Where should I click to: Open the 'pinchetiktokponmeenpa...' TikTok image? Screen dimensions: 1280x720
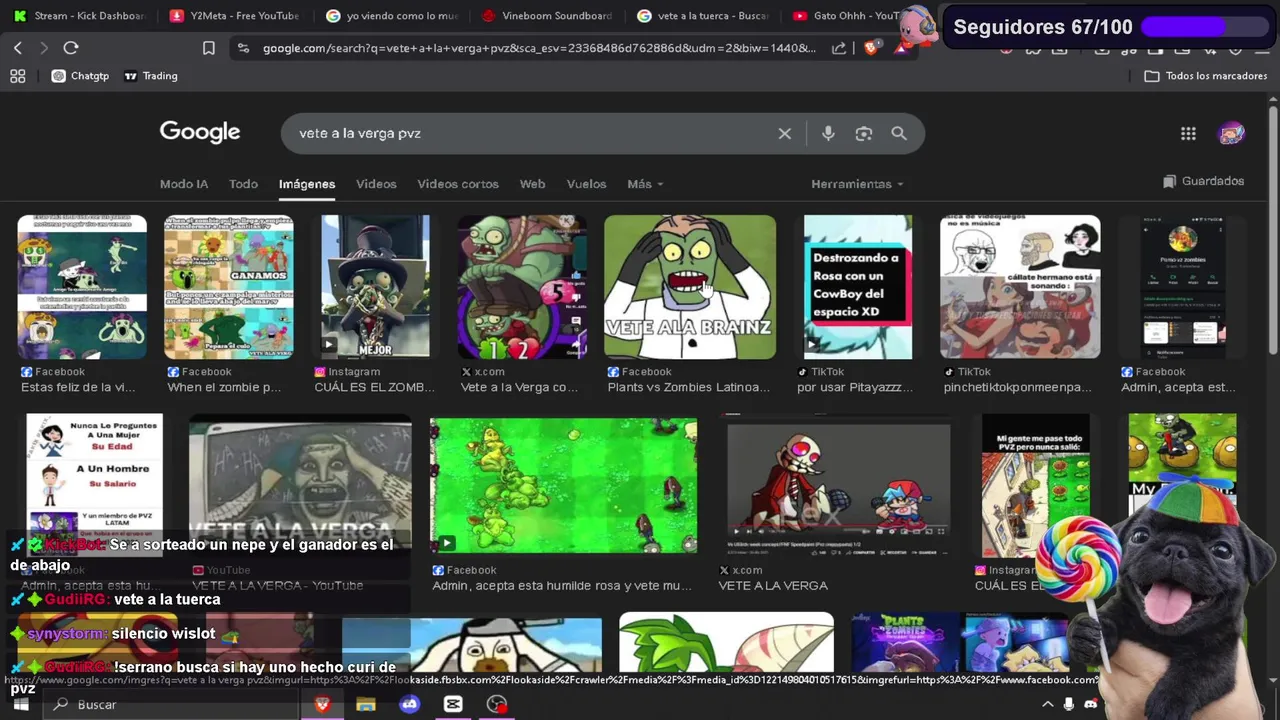pos(1020,287)
